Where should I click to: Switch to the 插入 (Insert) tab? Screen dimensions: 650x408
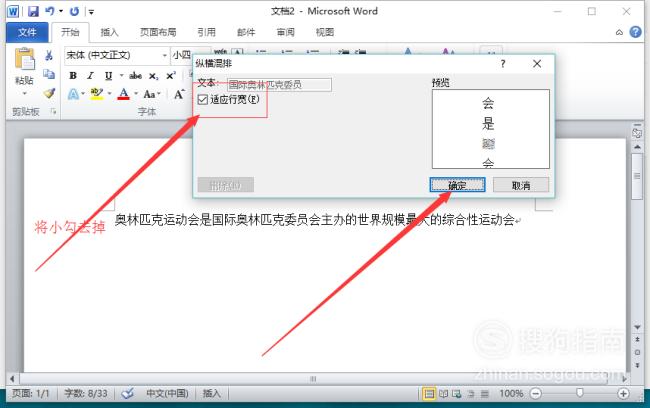tap(109, 32)
